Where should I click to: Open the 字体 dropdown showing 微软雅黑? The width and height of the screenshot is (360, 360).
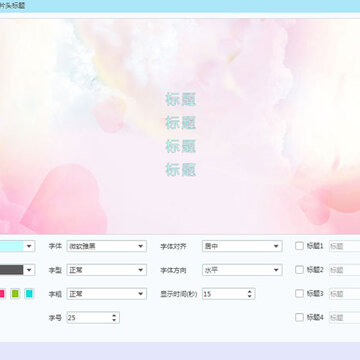coord(107,246)
